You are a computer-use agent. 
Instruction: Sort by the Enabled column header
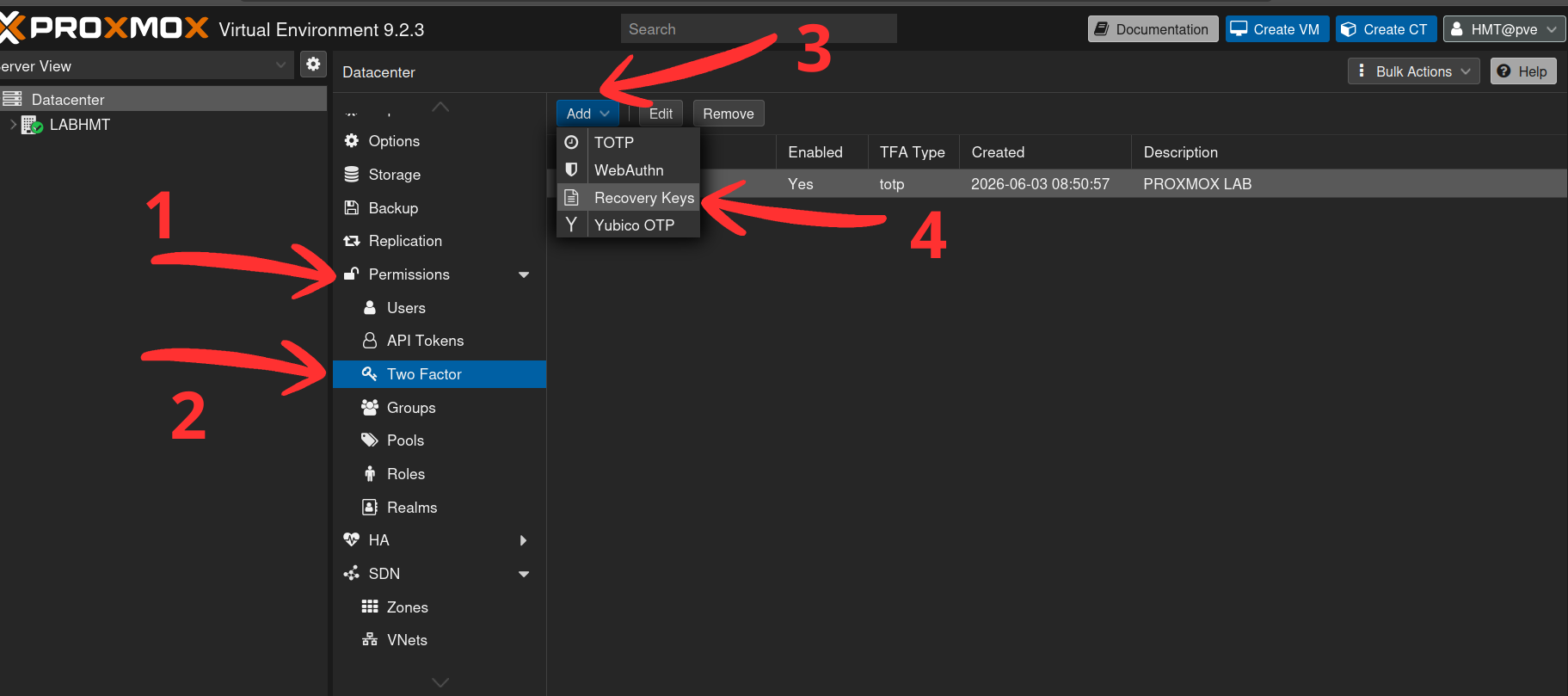[821, 152]
